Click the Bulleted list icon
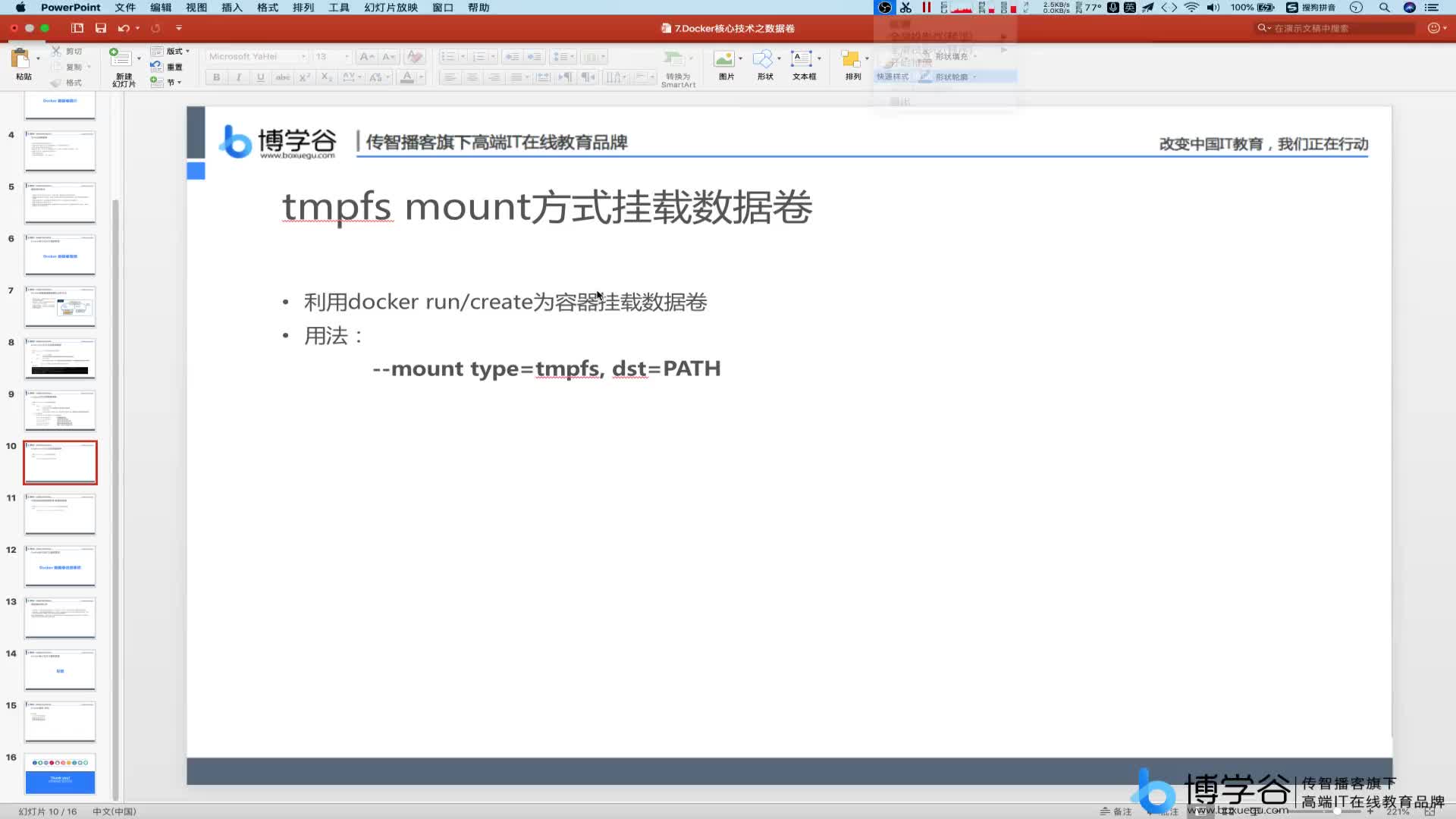1456x819 pixels. [448, 57]
